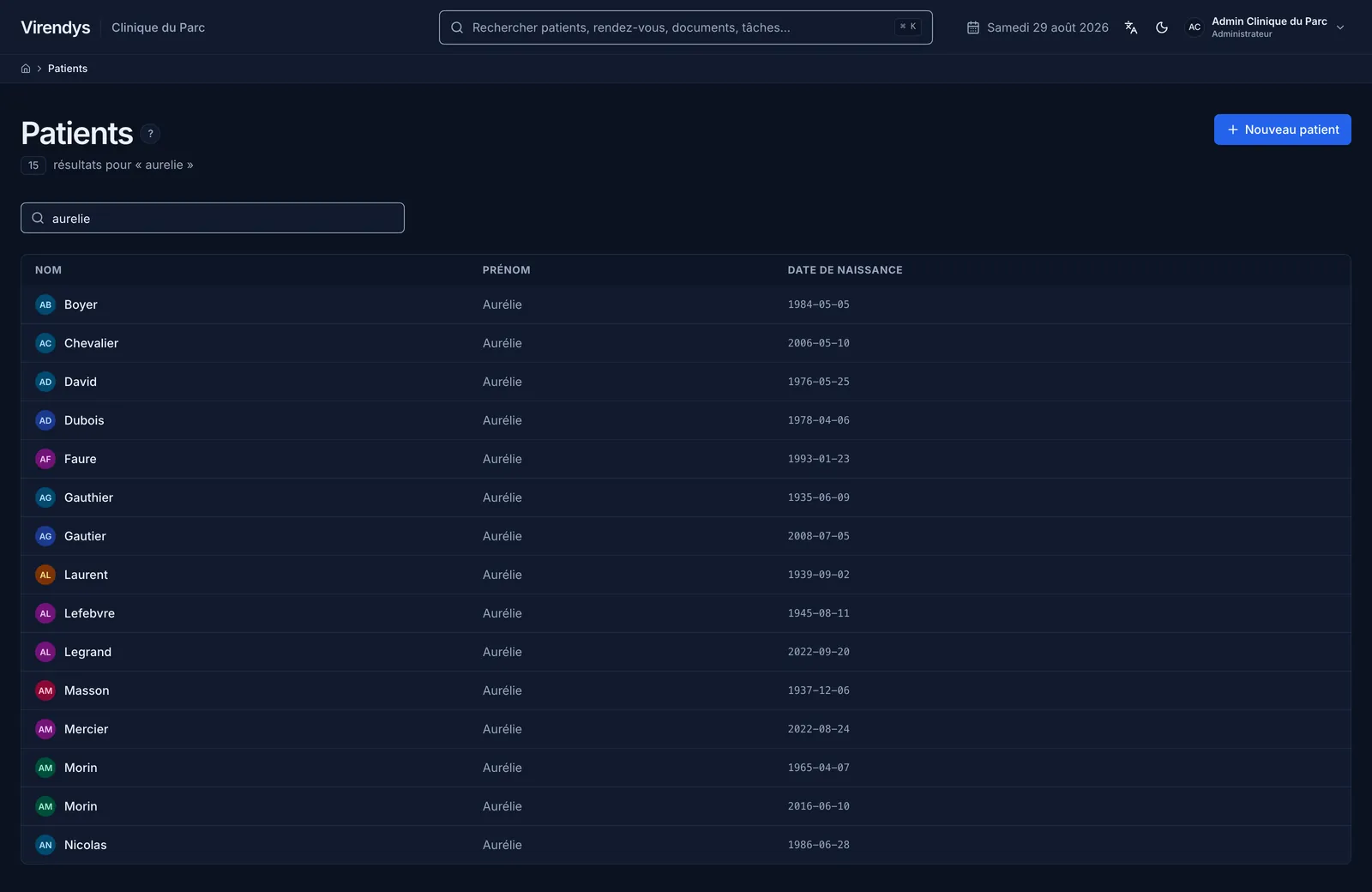1372x892 pixels.
Task: Select patient name Gauthier
Action: [88, 497]
